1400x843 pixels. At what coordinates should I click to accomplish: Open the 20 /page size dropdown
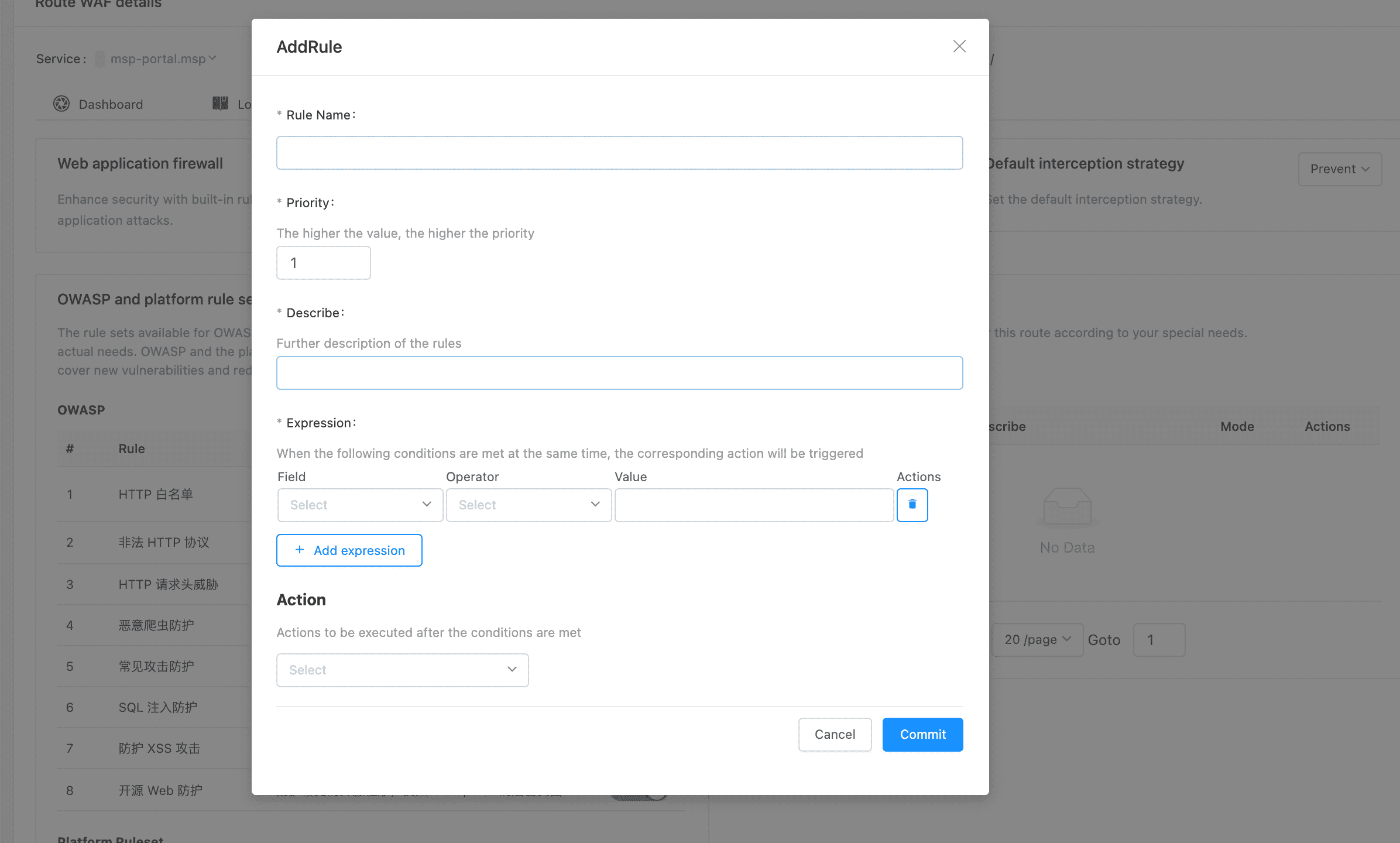point(1037,639)
